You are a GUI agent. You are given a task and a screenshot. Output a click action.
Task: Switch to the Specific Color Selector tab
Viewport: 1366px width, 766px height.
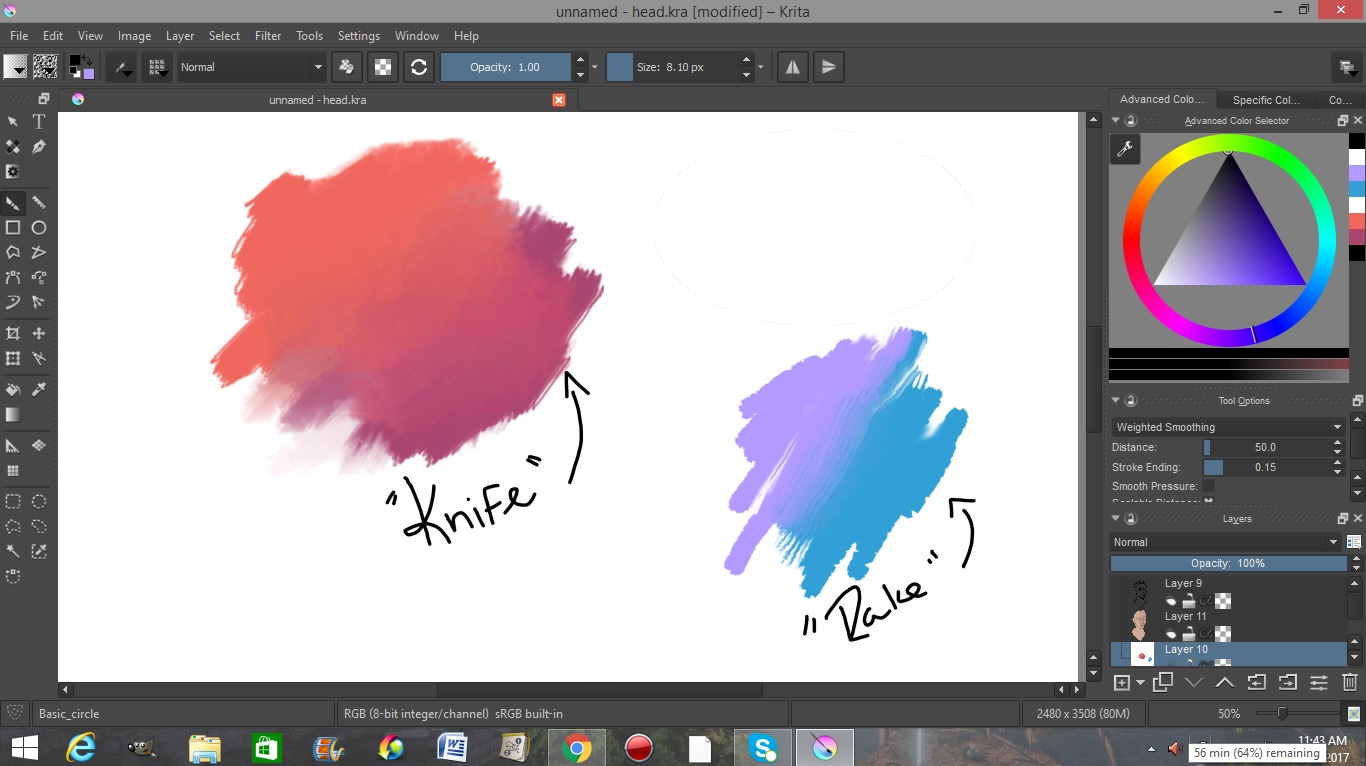(x=1265, y=100)
